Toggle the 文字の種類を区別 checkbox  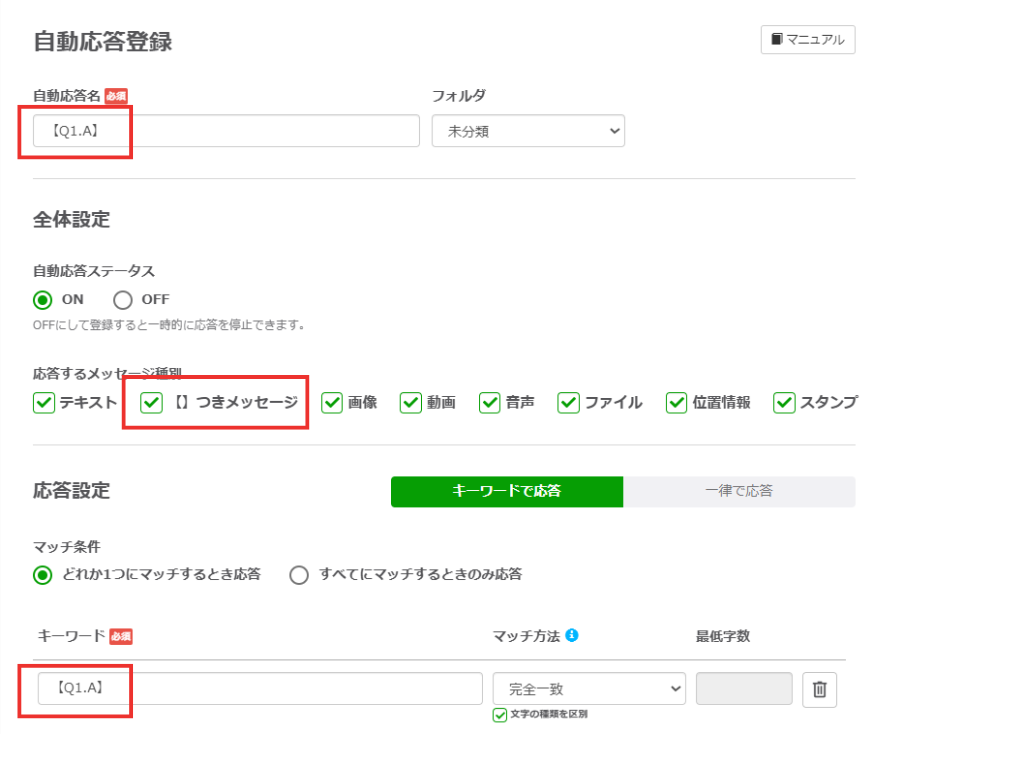coord(500,715)
